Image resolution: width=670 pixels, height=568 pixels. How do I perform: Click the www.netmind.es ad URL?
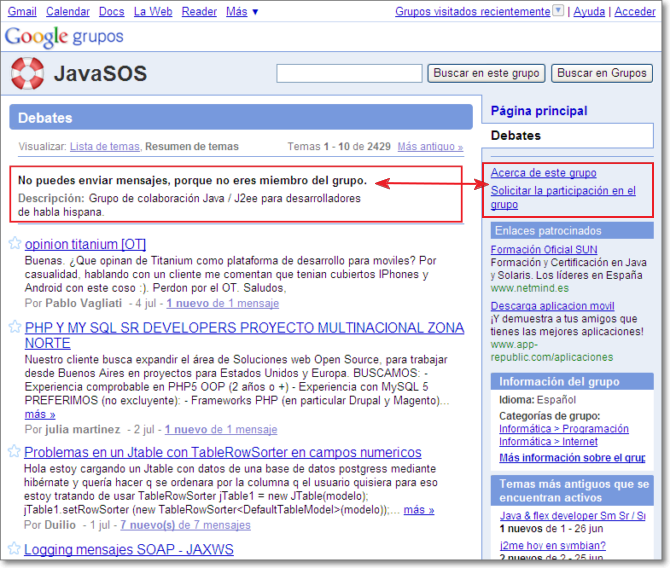click(x=529, y=288)
